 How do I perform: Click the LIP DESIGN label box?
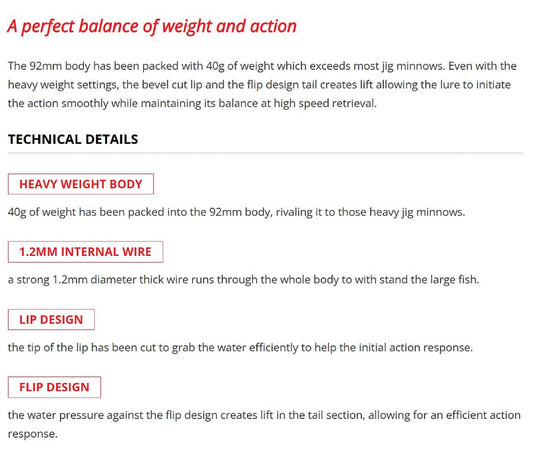51,319
